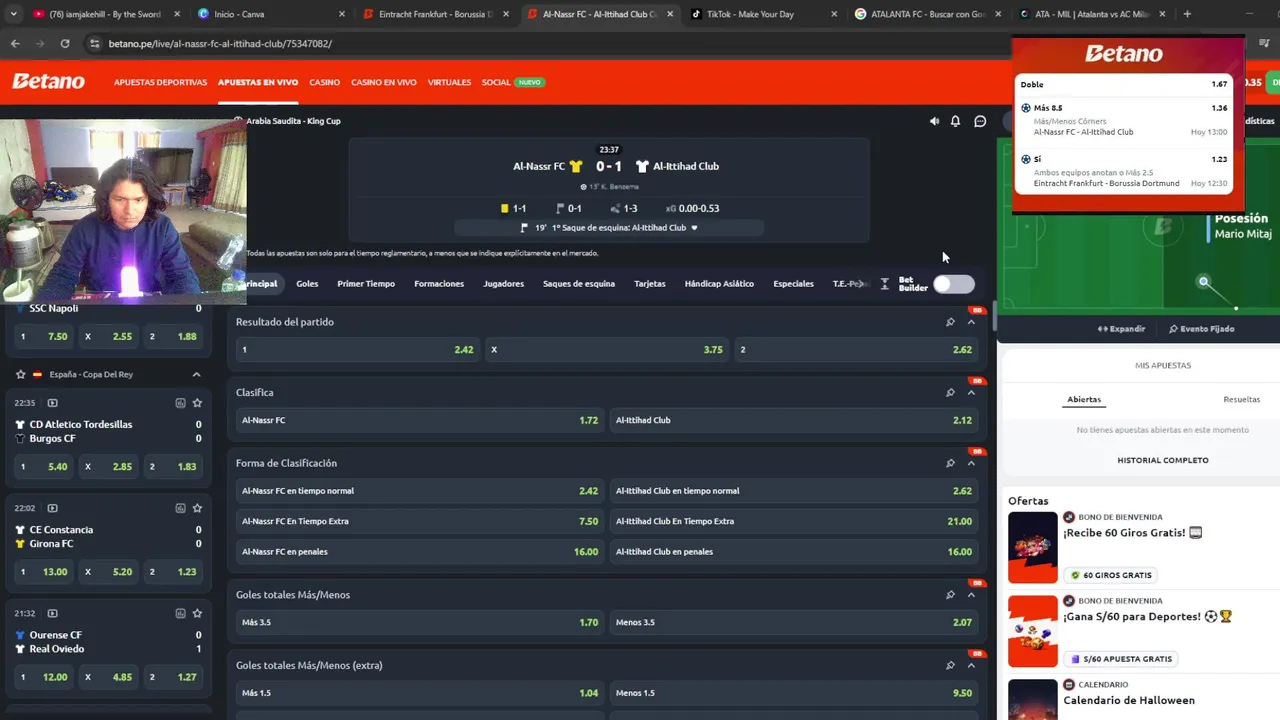The height and width of the screenshot is (720, 1280).
Task: Pin the Clasifica market
Action: coord(950,393)
